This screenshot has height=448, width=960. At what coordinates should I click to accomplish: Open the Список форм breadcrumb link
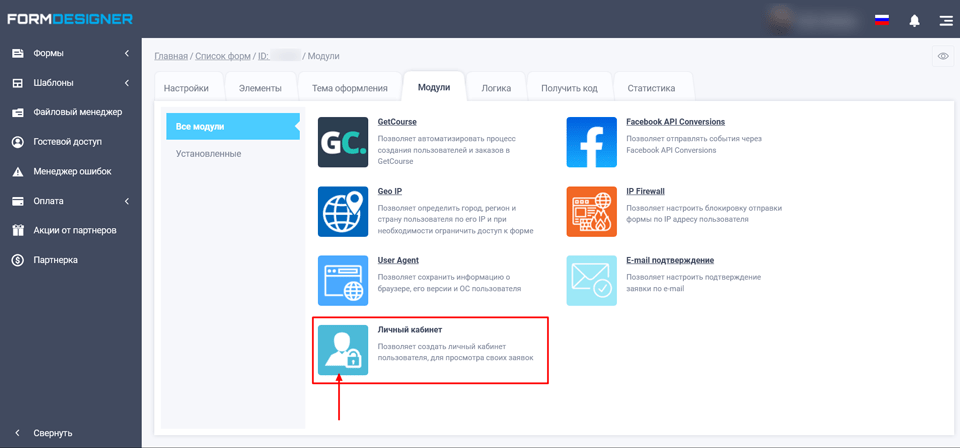(222, 56)
